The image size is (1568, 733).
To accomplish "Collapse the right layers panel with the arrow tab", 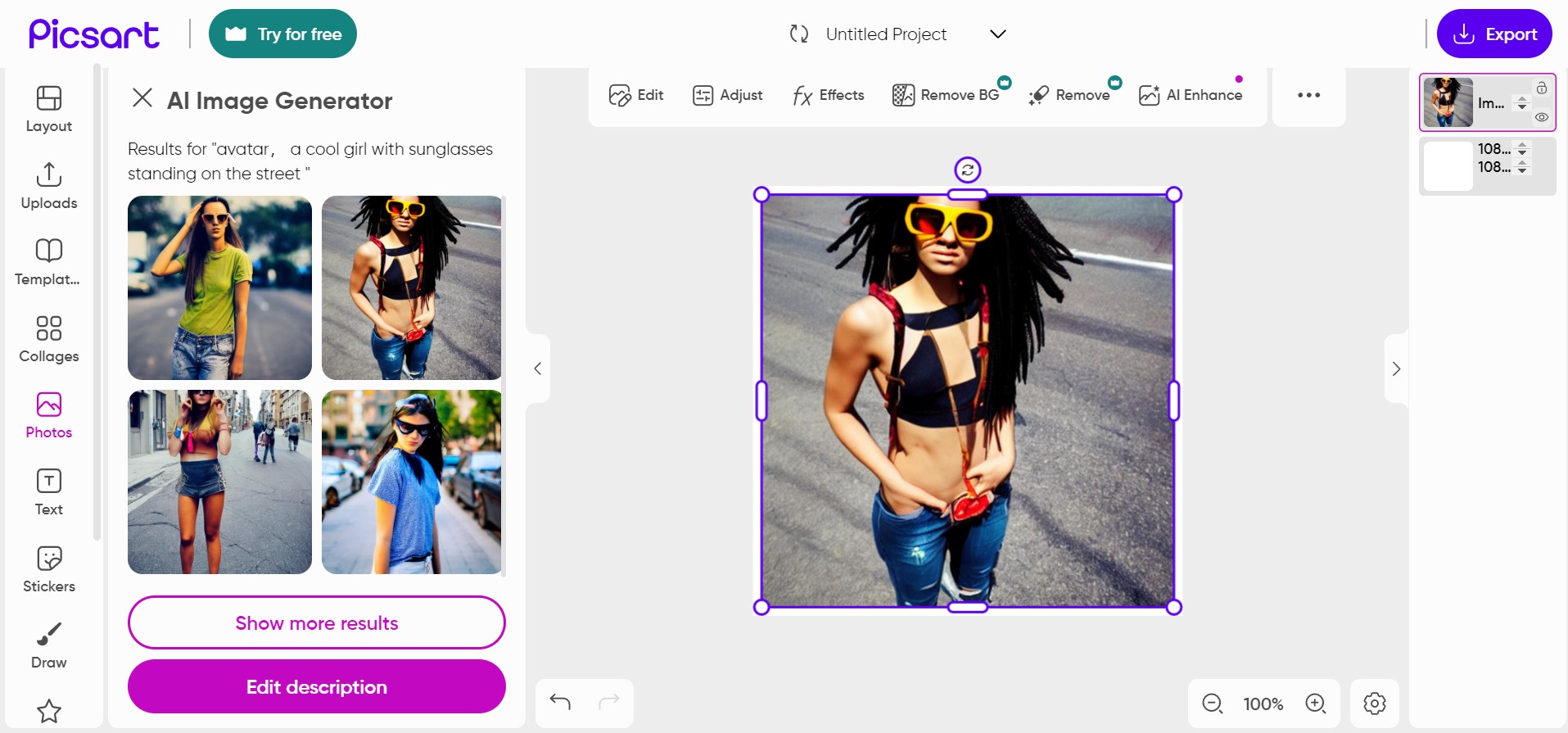I will [1396, 369].
